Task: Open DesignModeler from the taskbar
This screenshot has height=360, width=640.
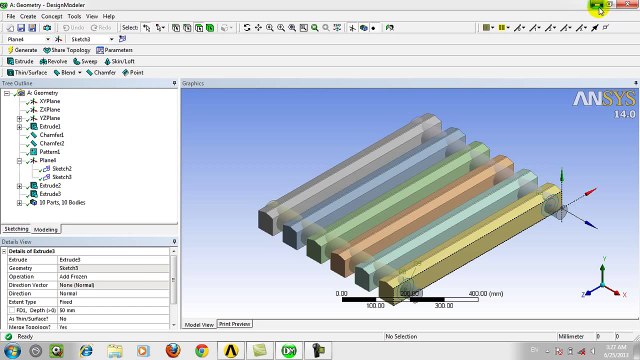Action: coord(289,350)
